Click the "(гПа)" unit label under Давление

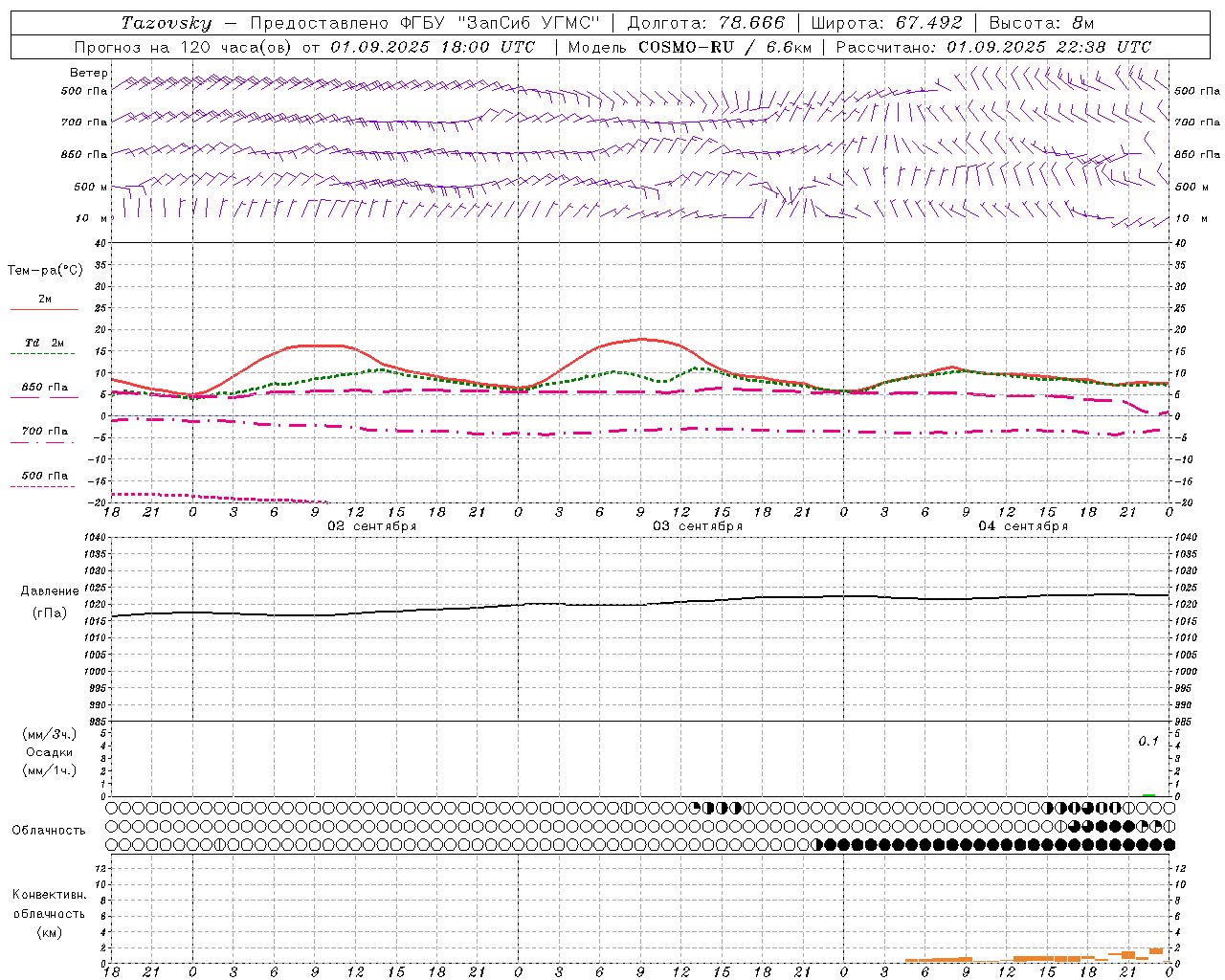point(50,613)
